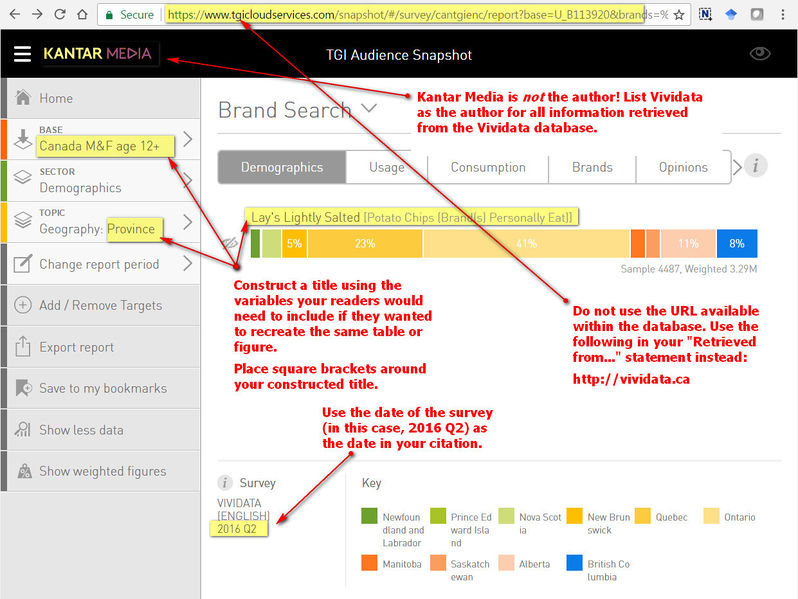This screenshot has height=599, width=798.
Task: Expand the Base Canada M&F age 12+ chevron
Action: (187, 140)
